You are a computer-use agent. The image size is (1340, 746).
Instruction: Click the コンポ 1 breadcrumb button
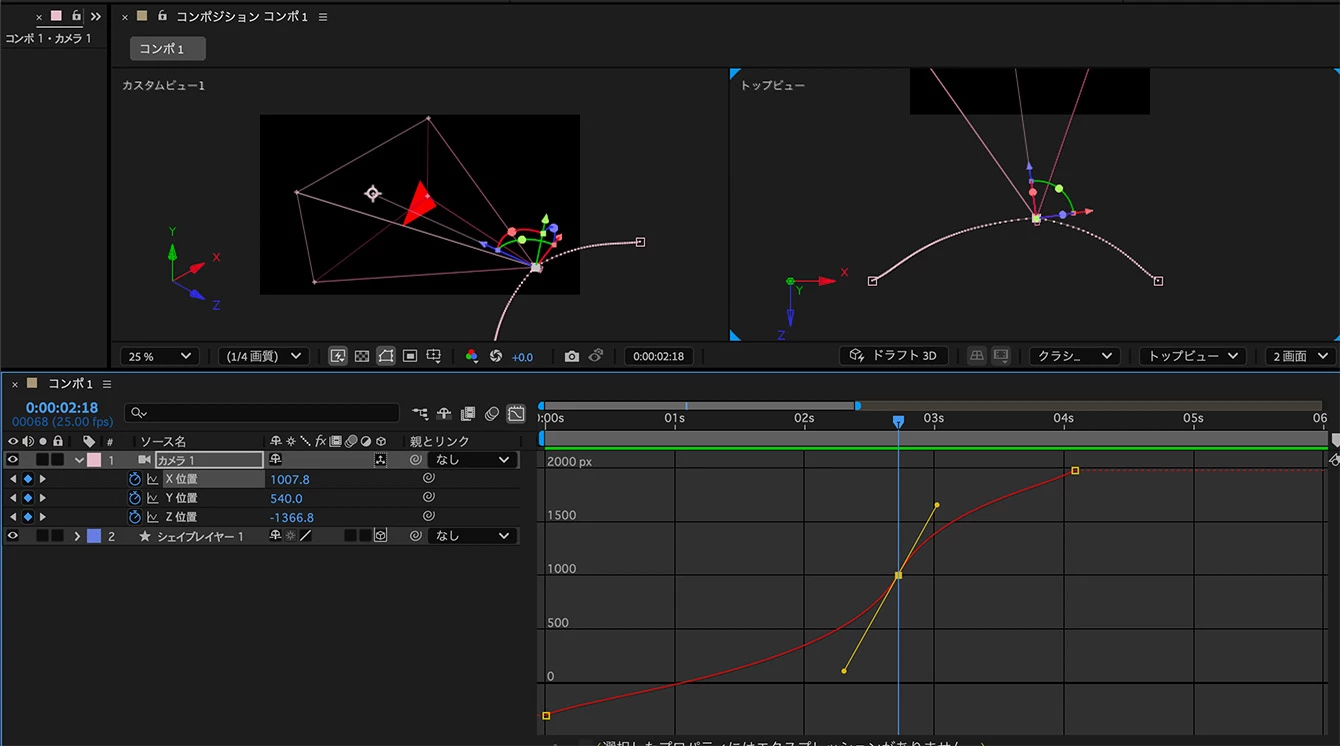pos(167,49)
